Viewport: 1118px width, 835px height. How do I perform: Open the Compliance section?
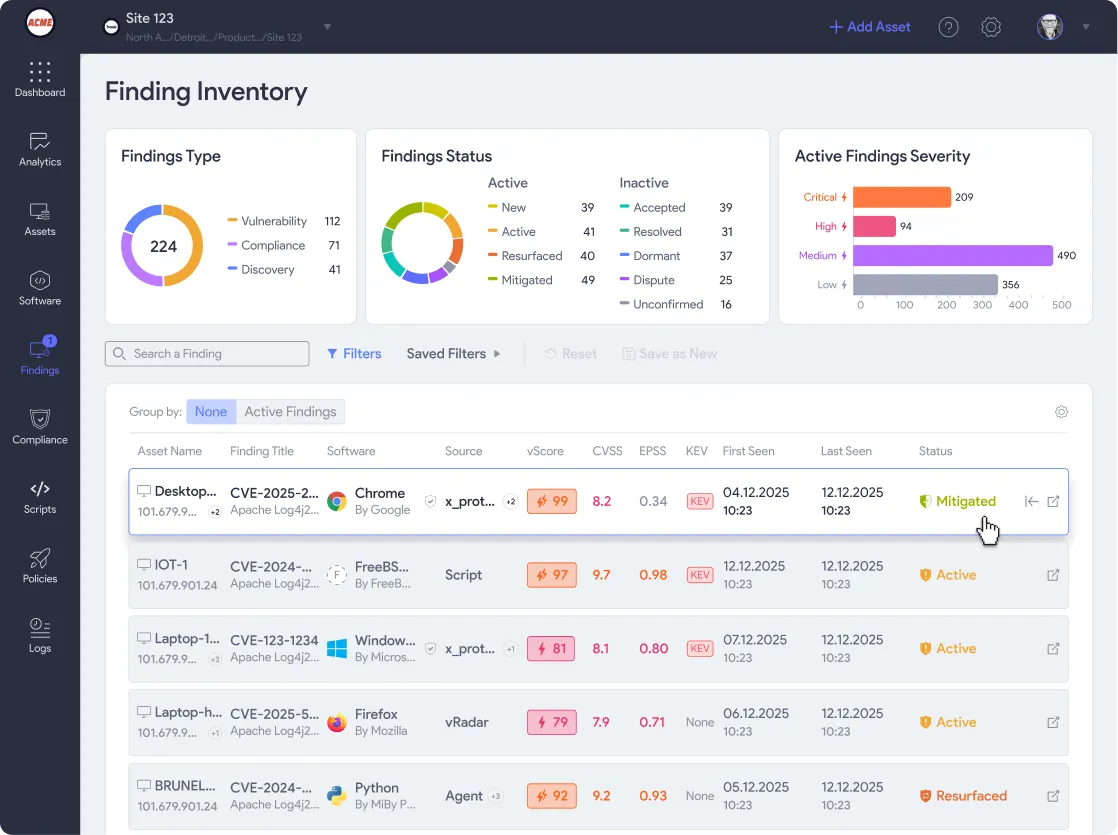click(40, 427)
